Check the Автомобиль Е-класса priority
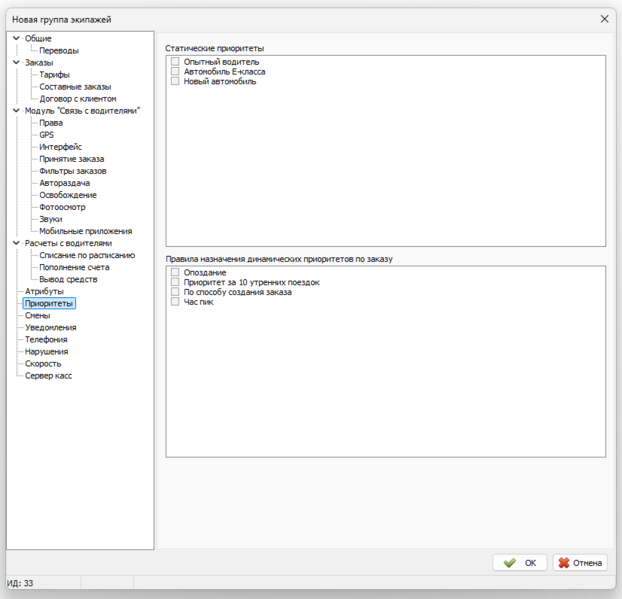This screenshot has width=622, height=599. [x=175, y=72]
